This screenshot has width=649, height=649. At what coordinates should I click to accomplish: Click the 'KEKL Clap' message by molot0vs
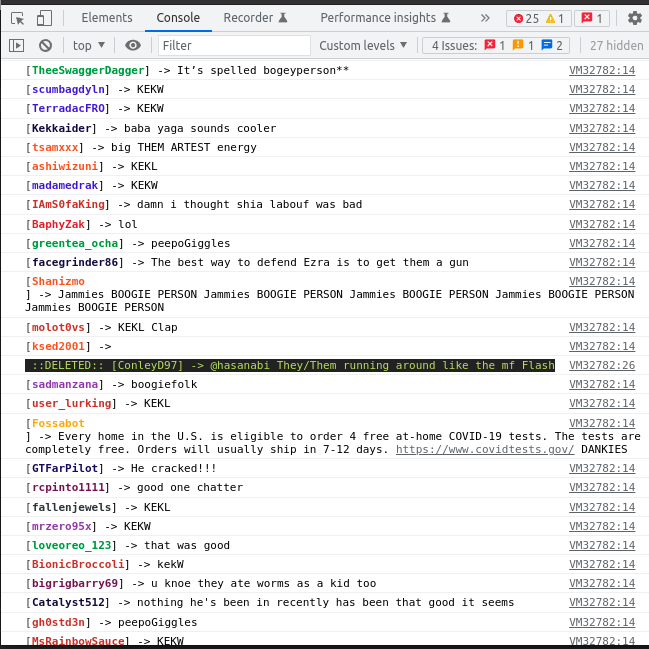click(x=148, y=327)
